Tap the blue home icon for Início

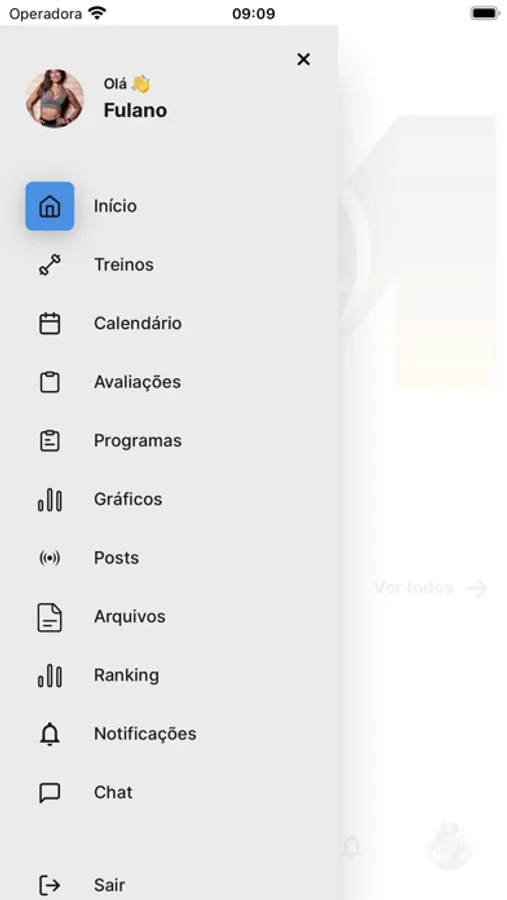[x=49, y=206]
